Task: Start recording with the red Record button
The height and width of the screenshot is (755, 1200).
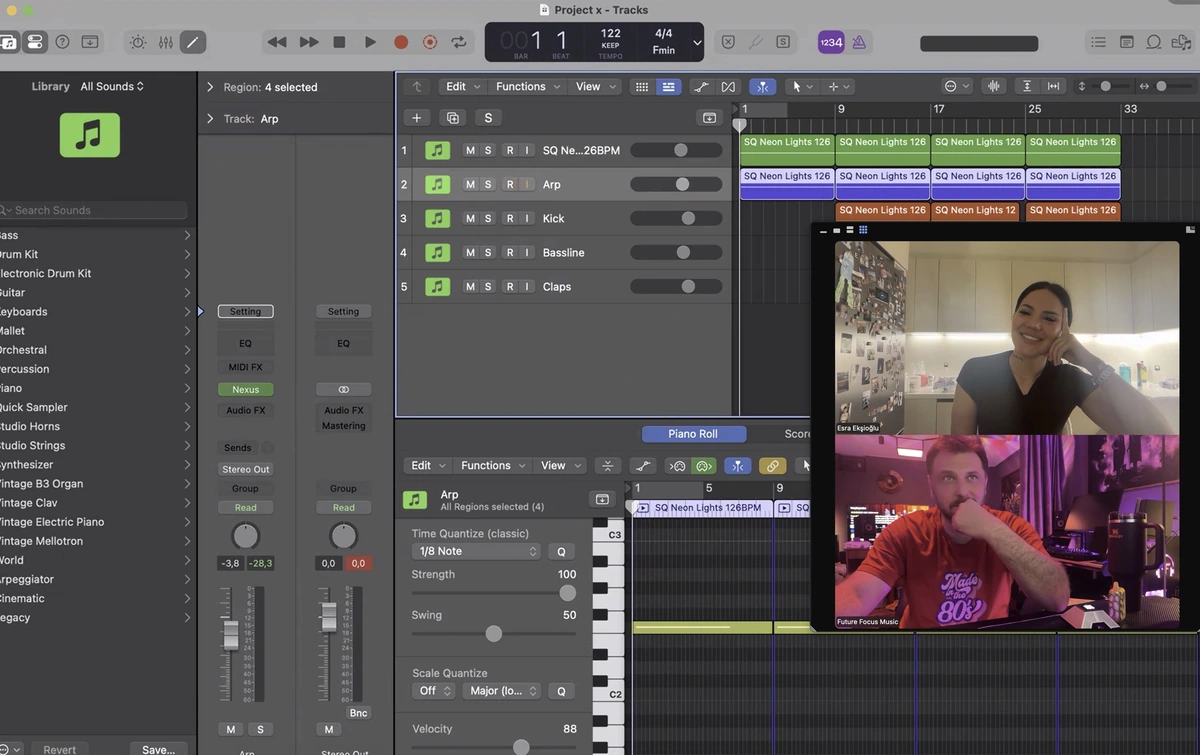Action: click(401, 42)
